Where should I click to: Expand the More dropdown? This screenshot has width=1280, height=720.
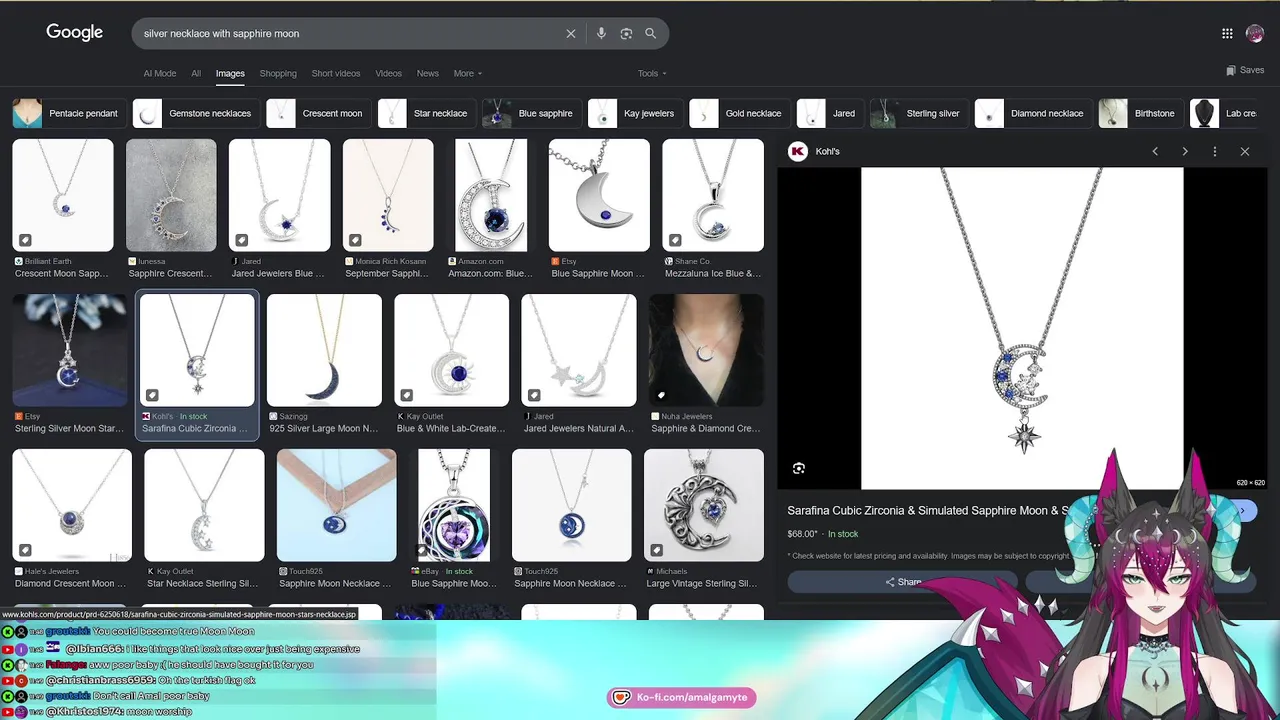[467, 73]
